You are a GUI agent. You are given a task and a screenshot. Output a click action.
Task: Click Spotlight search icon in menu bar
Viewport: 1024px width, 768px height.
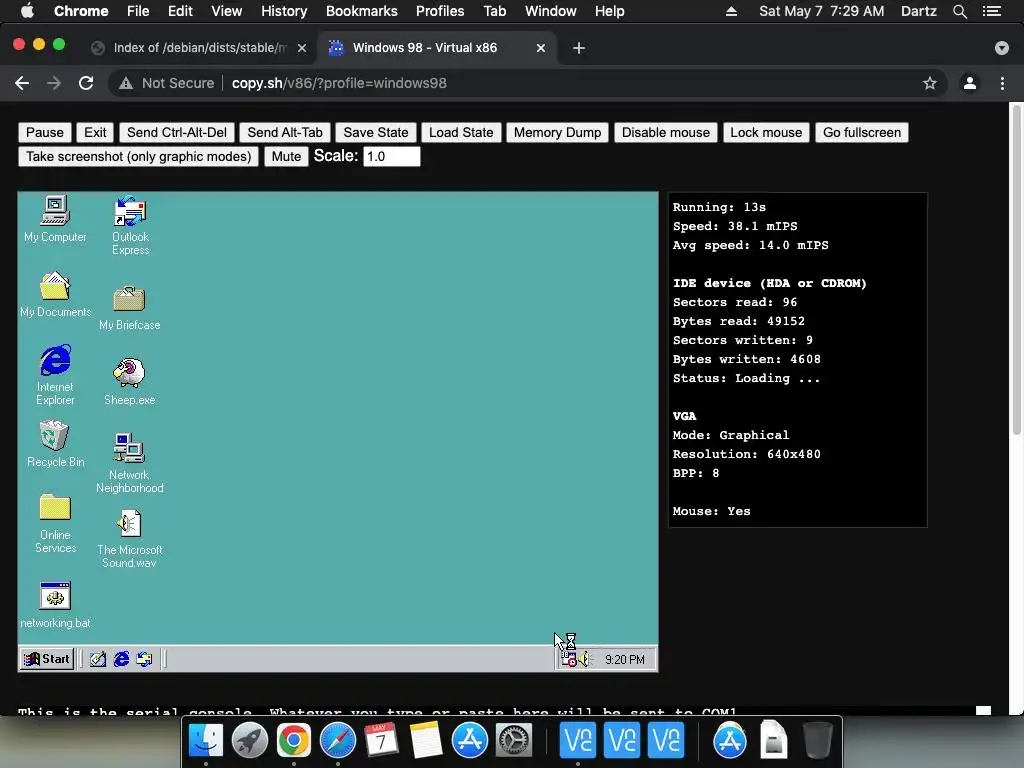959,11
